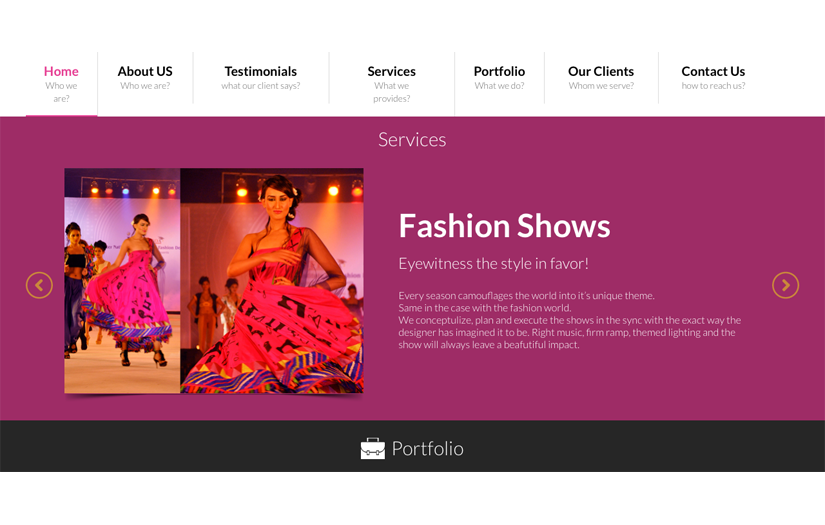
Task: Click the Services section title
Action: point(412,140)
